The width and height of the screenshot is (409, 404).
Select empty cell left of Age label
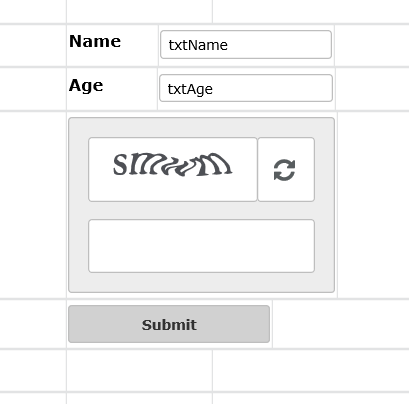tap(33, 89)
